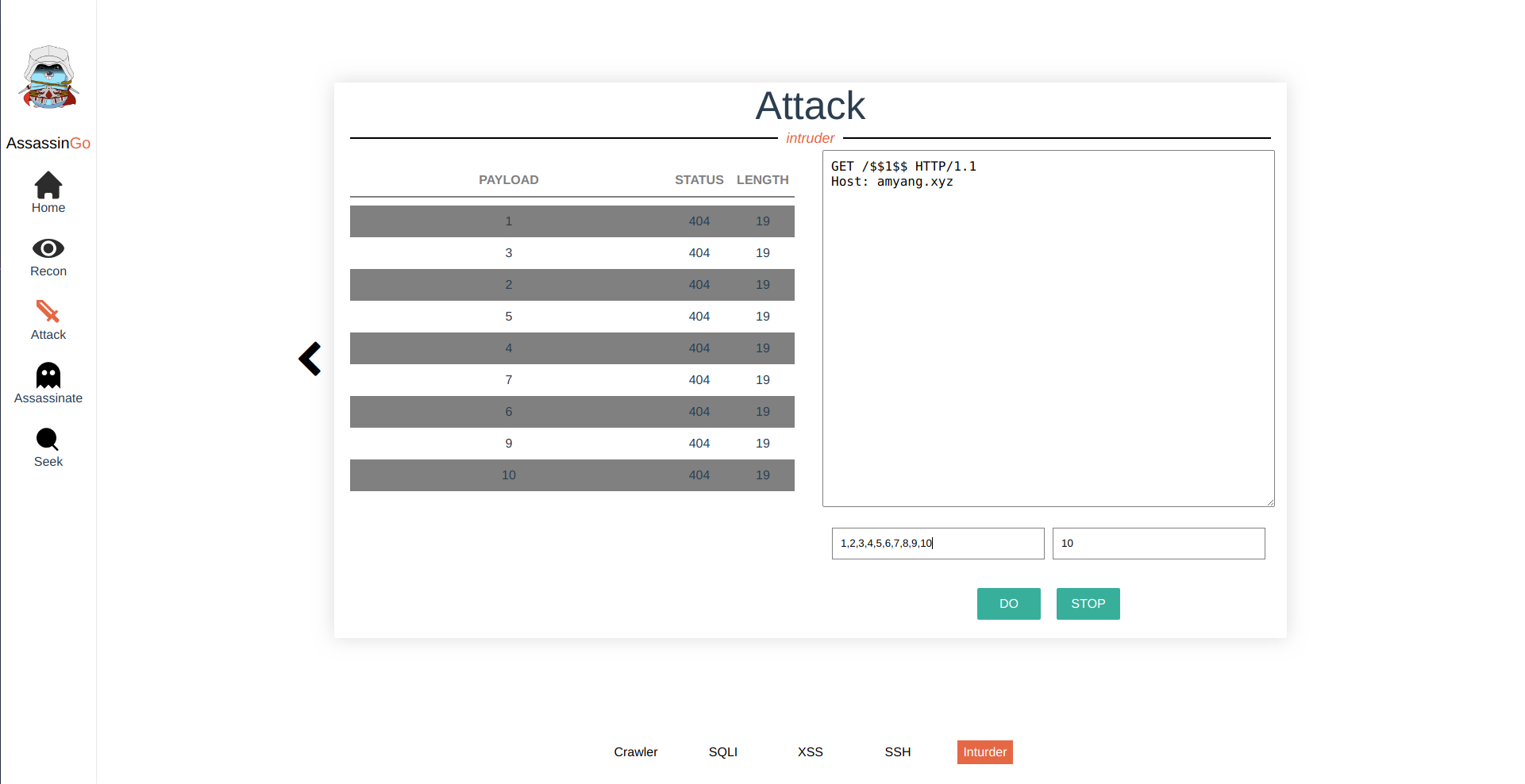Select the Attack sword icon
1525x784 pixels.
(x=48, y=311)
